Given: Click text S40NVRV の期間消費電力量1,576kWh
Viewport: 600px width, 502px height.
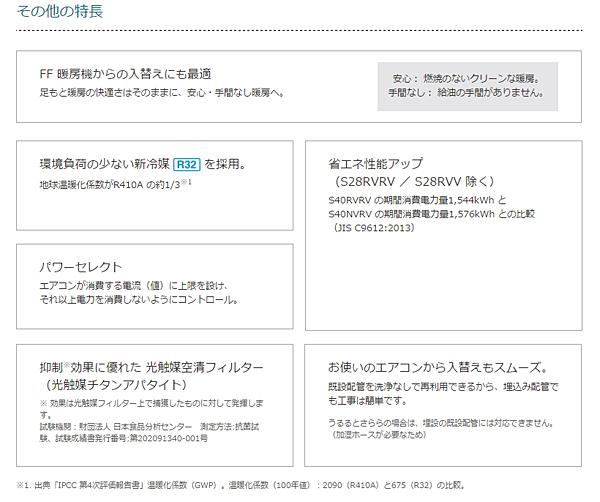Looking at the screenshot, I should pyautogui.click(x=411, y=214).
